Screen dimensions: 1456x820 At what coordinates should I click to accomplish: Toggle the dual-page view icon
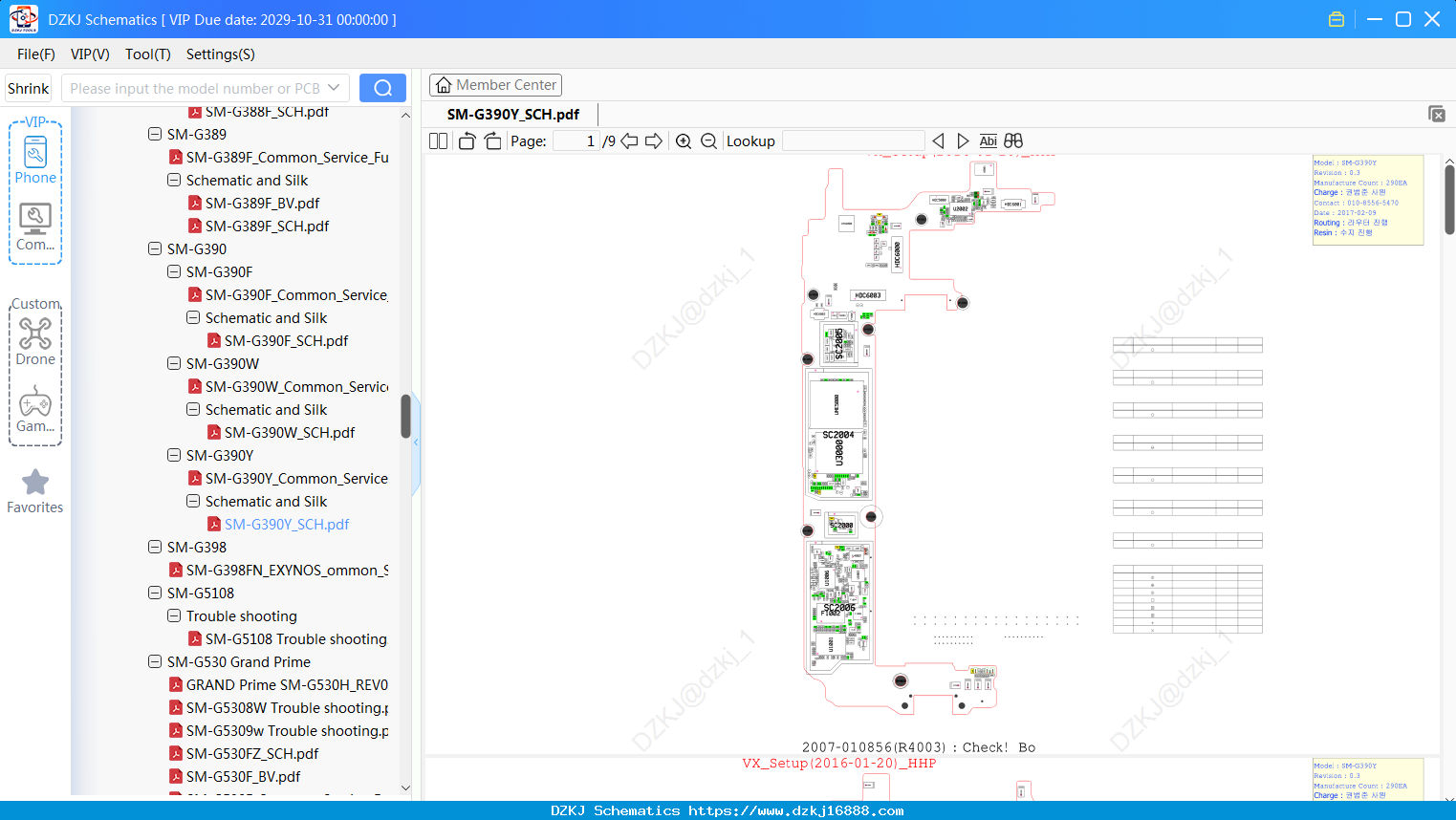pos(438,140)
